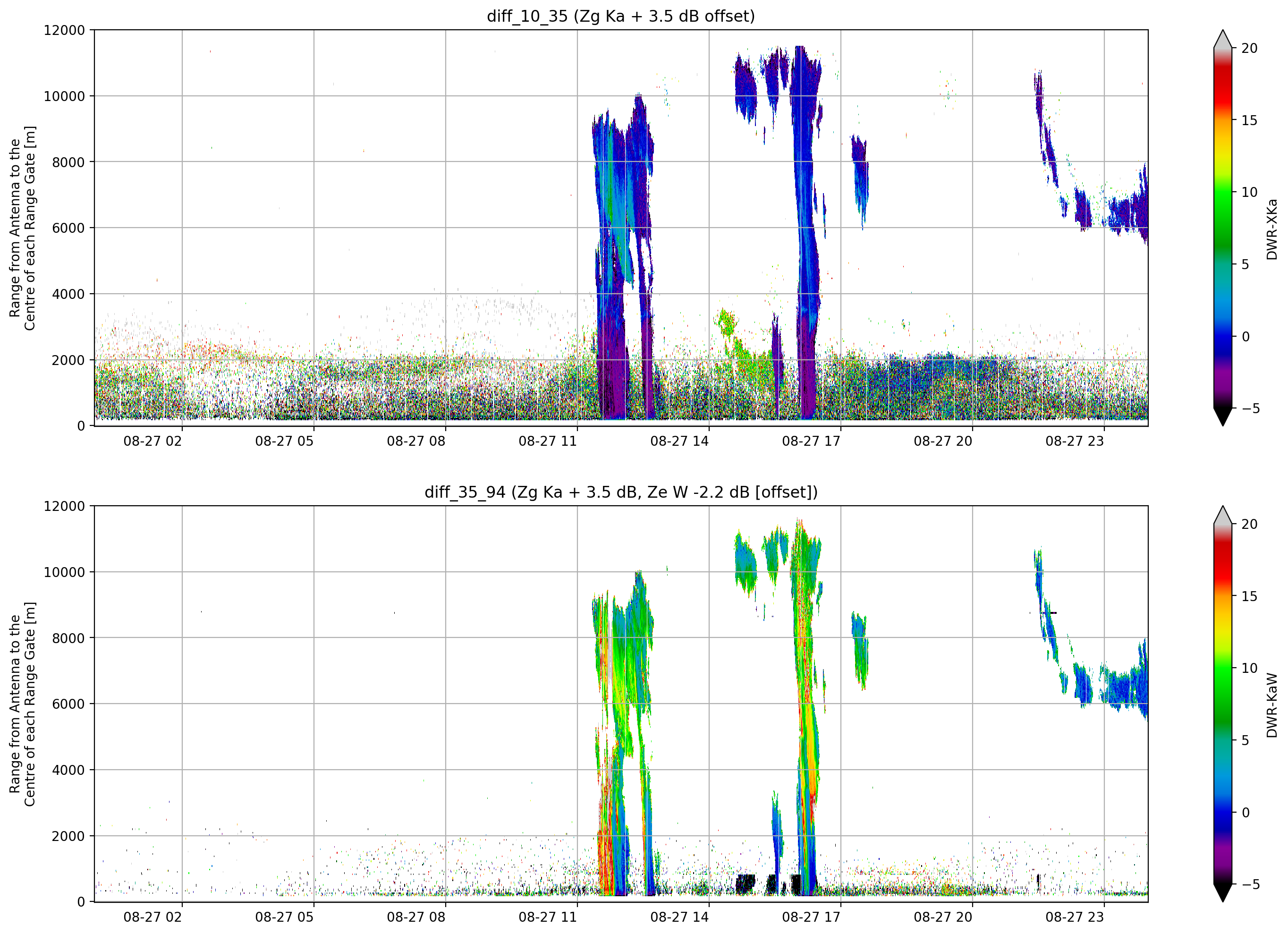The width and height of the screenshot is (1288, 934).
Task: Click the 5 tick on the DWR-KaW colorbar
Action: [x=1246, y=740]
